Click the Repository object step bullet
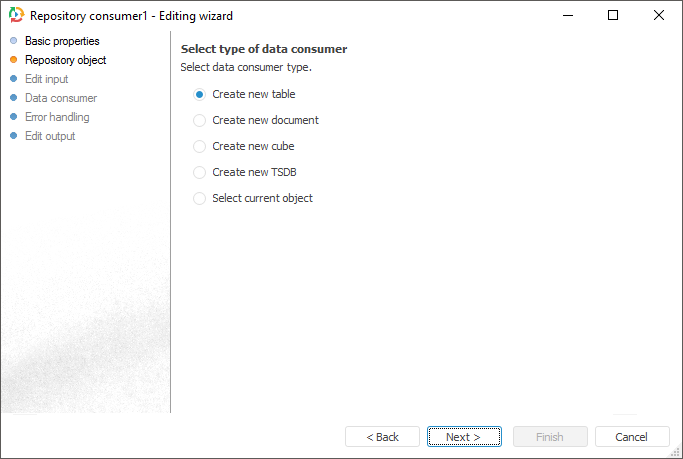 pos(14,60)
